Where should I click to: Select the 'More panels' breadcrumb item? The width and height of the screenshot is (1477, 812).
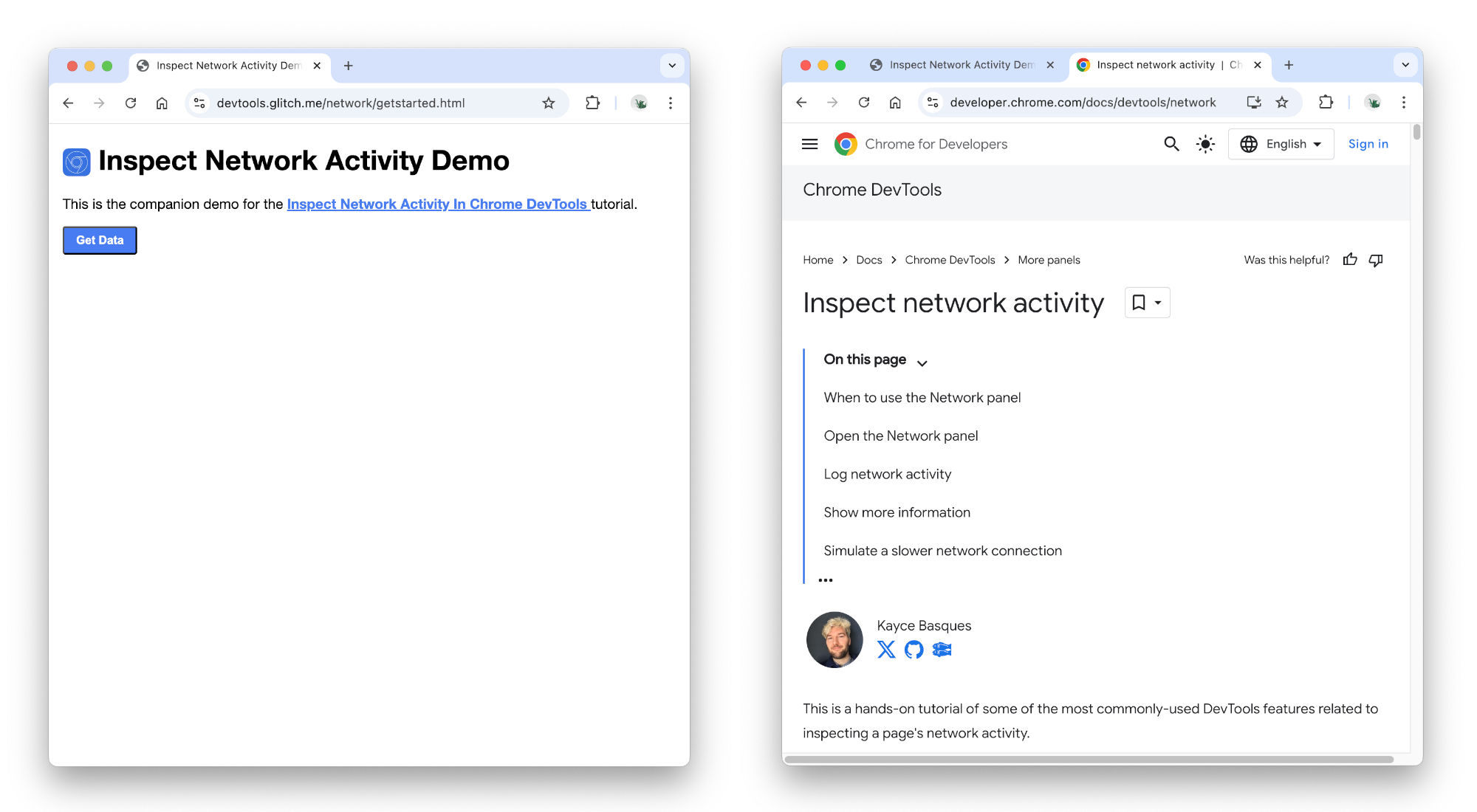(1049, 260)
